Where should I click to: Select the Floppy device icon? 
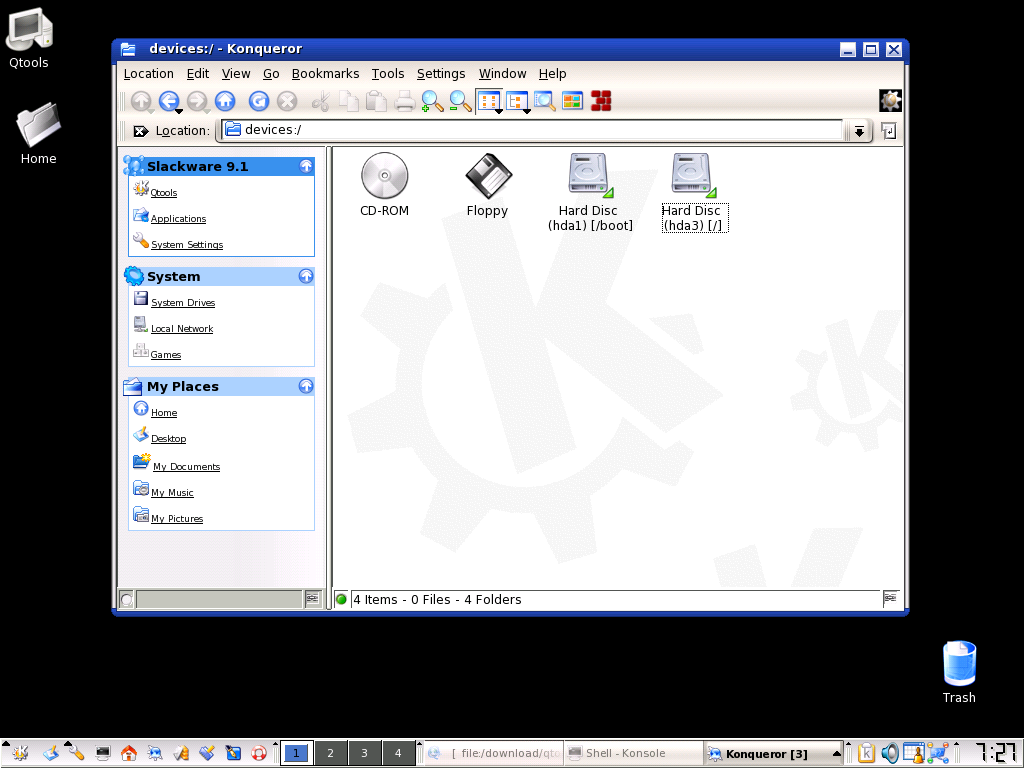[x=488, y=185]
